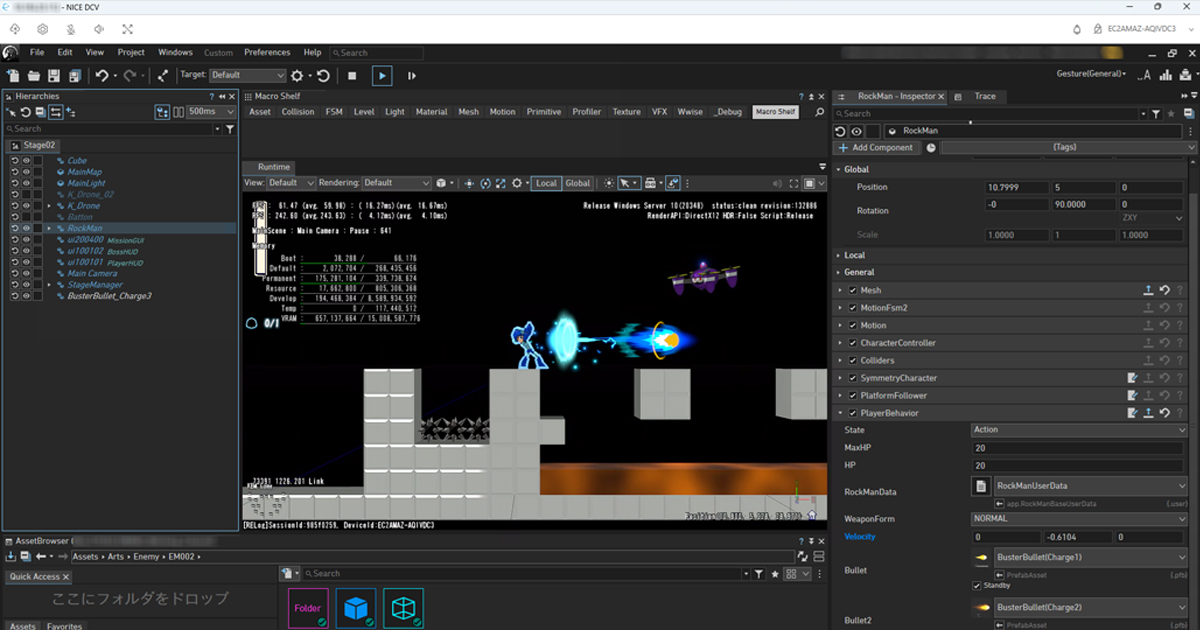Click the gear icon next to Target dropdown
The width and height of the screenshot is (1200, 630).
coord(297,75)
